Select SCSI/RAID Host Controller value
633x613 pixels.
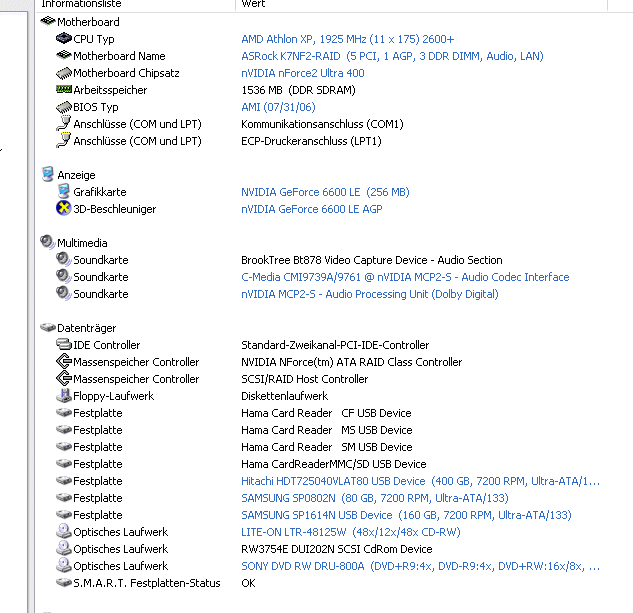click(x=304, y=379)
